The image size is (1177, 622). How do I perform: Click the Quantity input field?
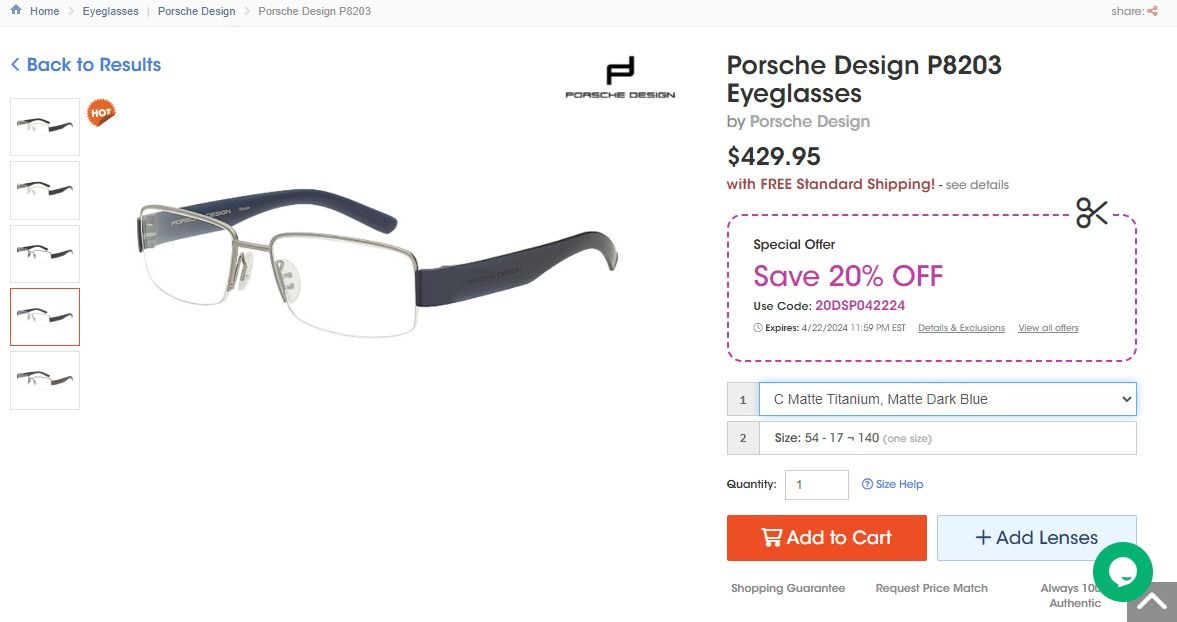tap(816, 484)
